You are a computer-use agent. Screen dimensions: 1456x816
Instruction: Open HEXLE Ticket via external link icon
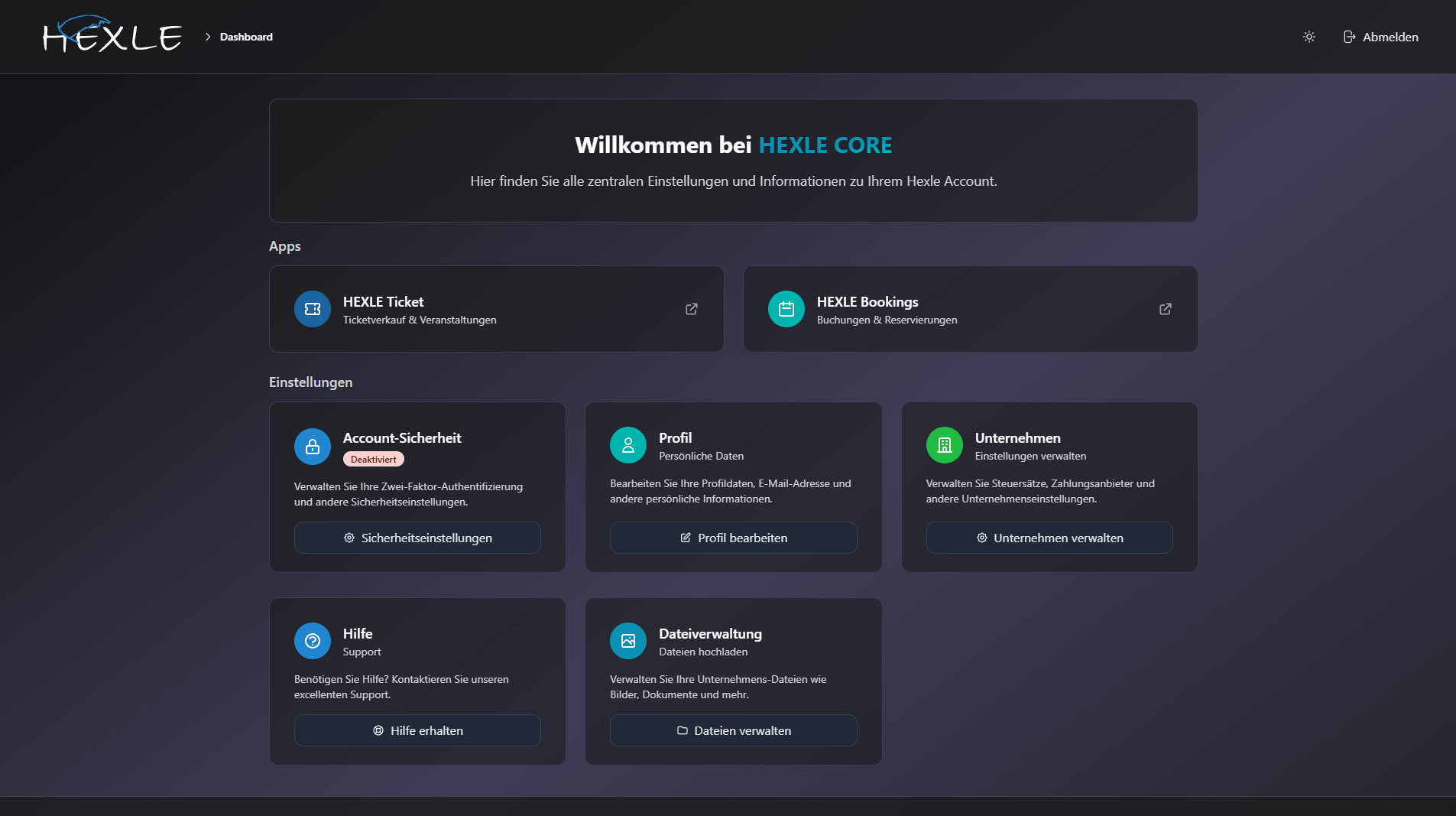[692, 309]
